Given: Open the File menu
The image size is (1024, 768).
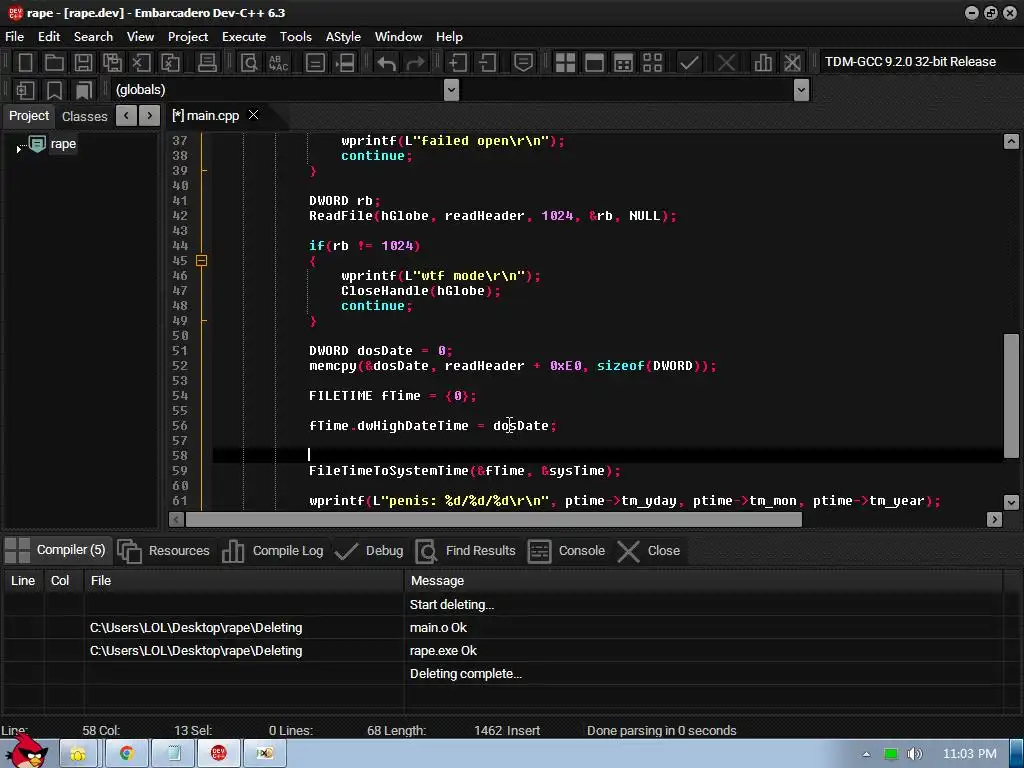Looking at the screenshot, I should [x=14, y=37].
